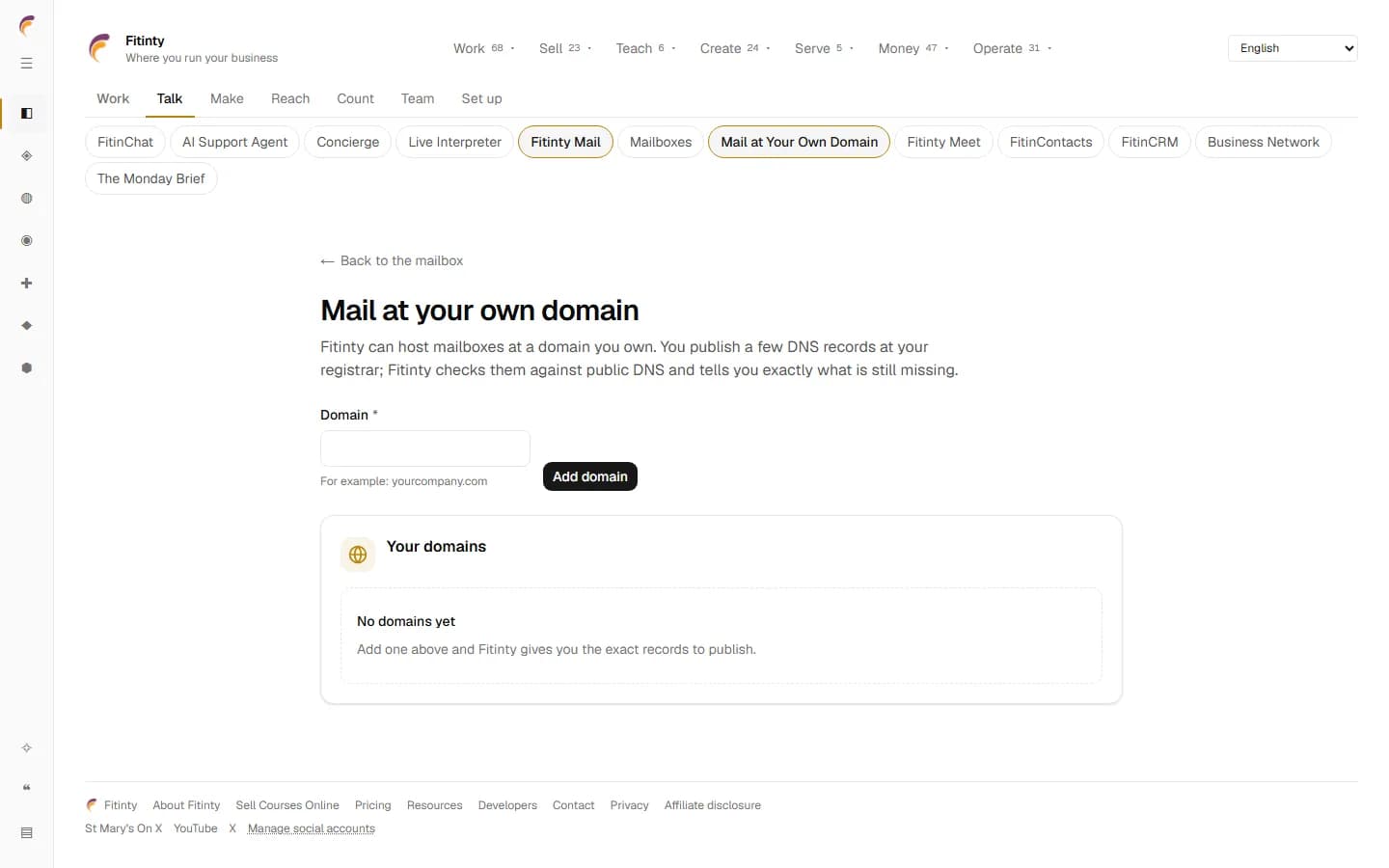Open the Live Interpreter pill

[x=454, y=142]
